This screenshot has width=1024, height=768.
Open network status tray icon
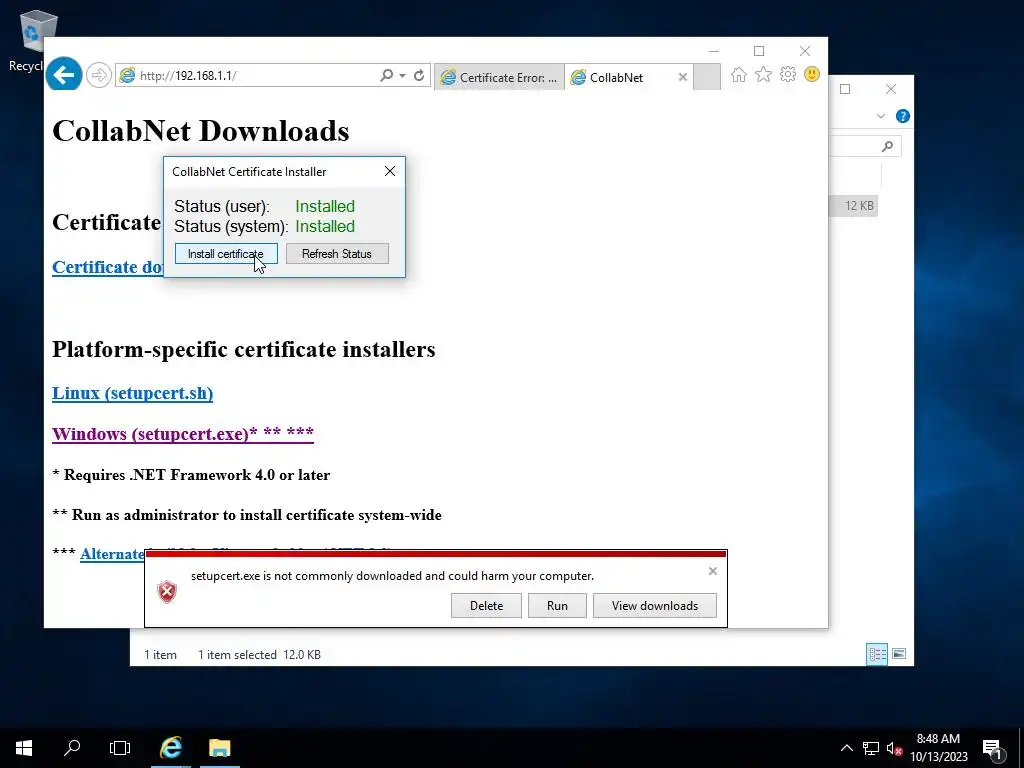pyautogui.click(x=871, y=748)
